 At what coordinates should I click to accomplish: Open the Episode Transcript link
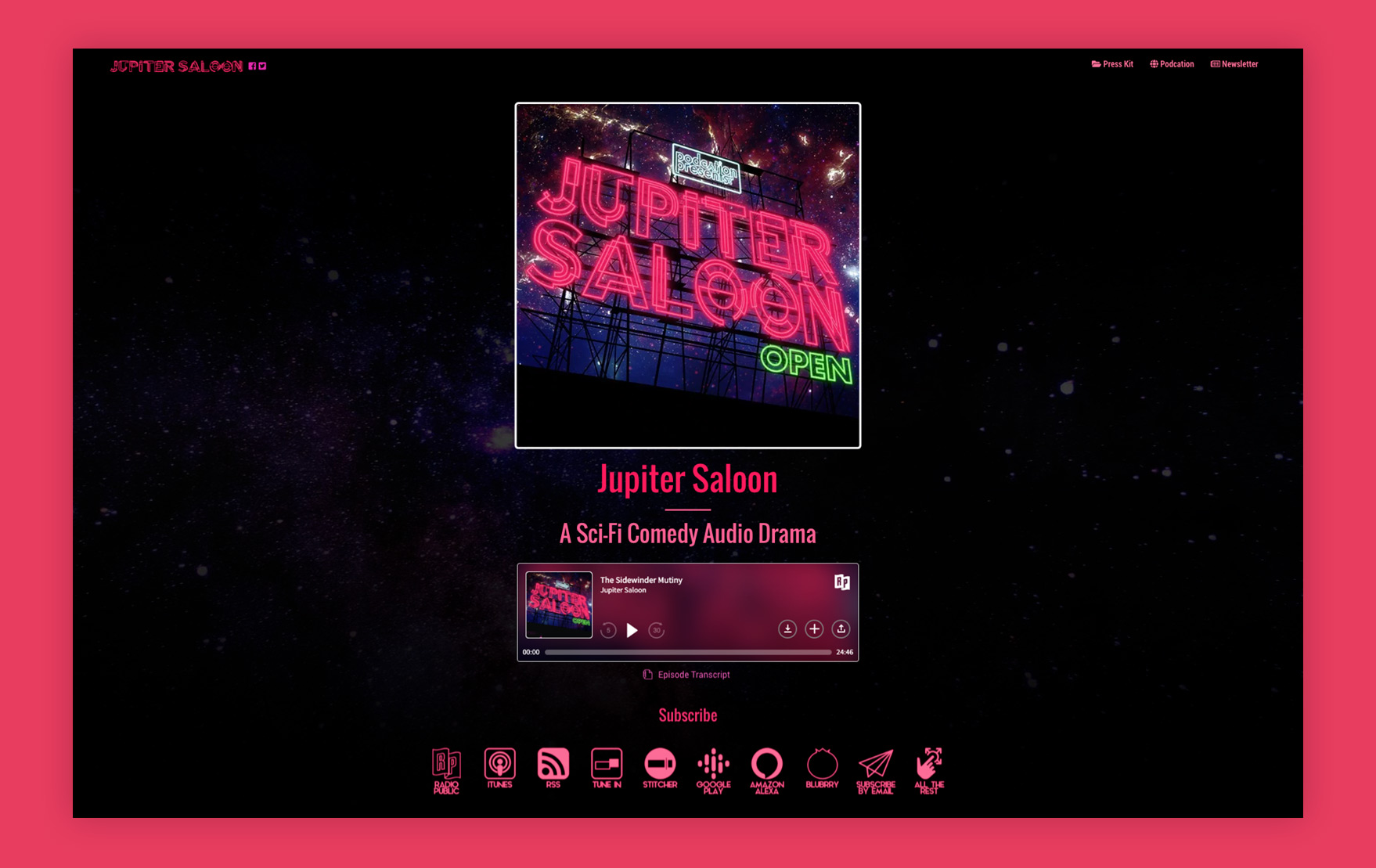[686, 675]
